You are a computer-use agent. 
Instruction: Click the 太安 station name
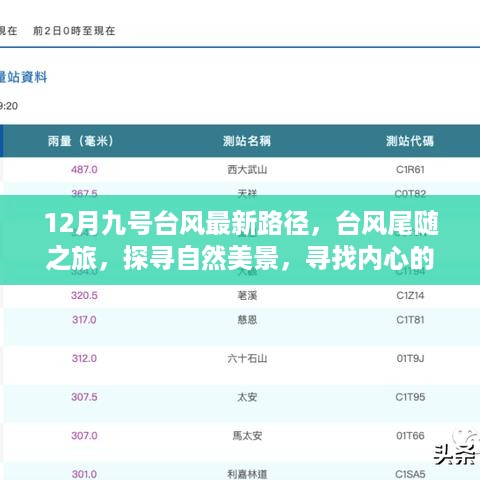coord(247,397)
